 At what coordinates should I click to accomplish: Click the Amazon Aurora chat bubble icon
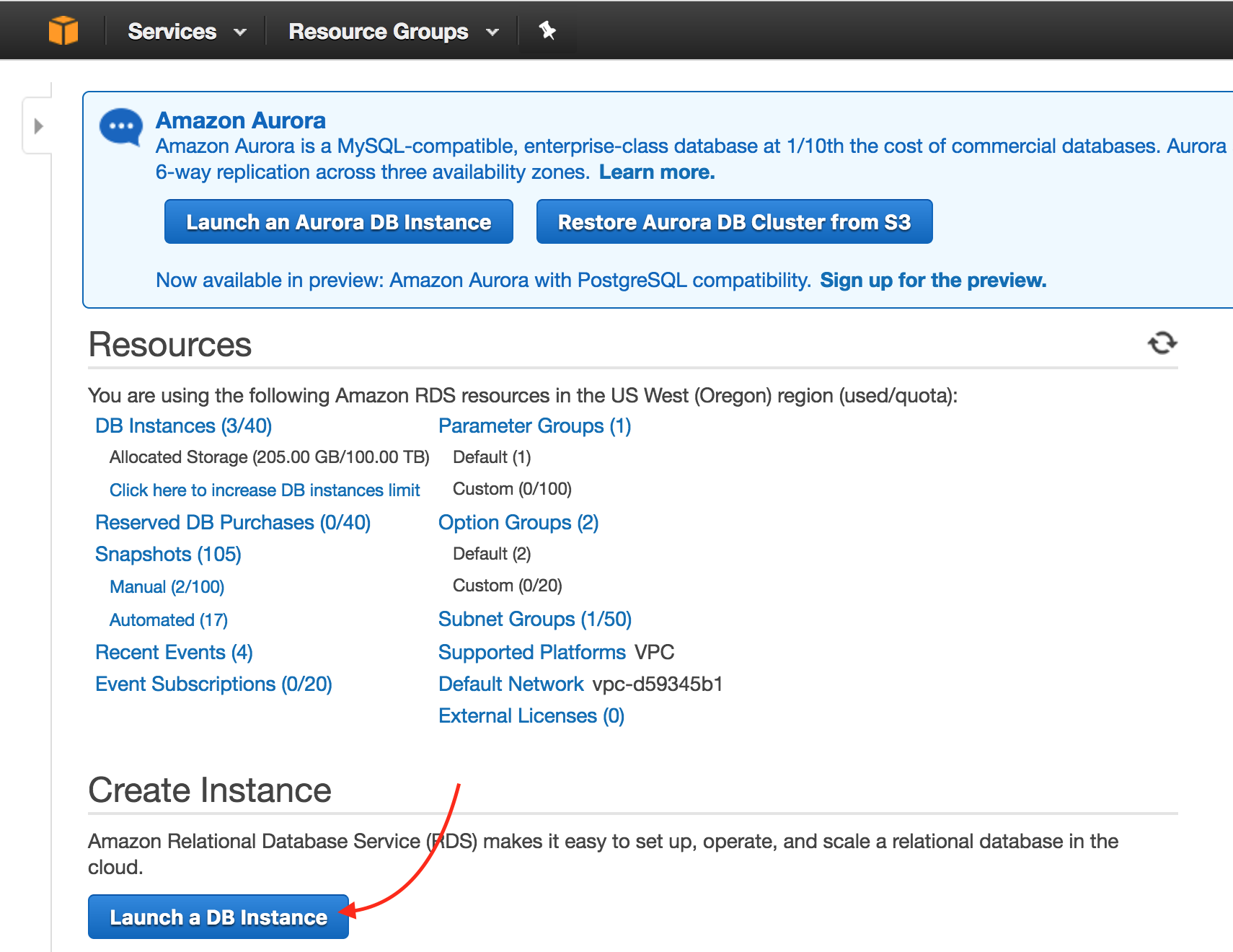121,127
